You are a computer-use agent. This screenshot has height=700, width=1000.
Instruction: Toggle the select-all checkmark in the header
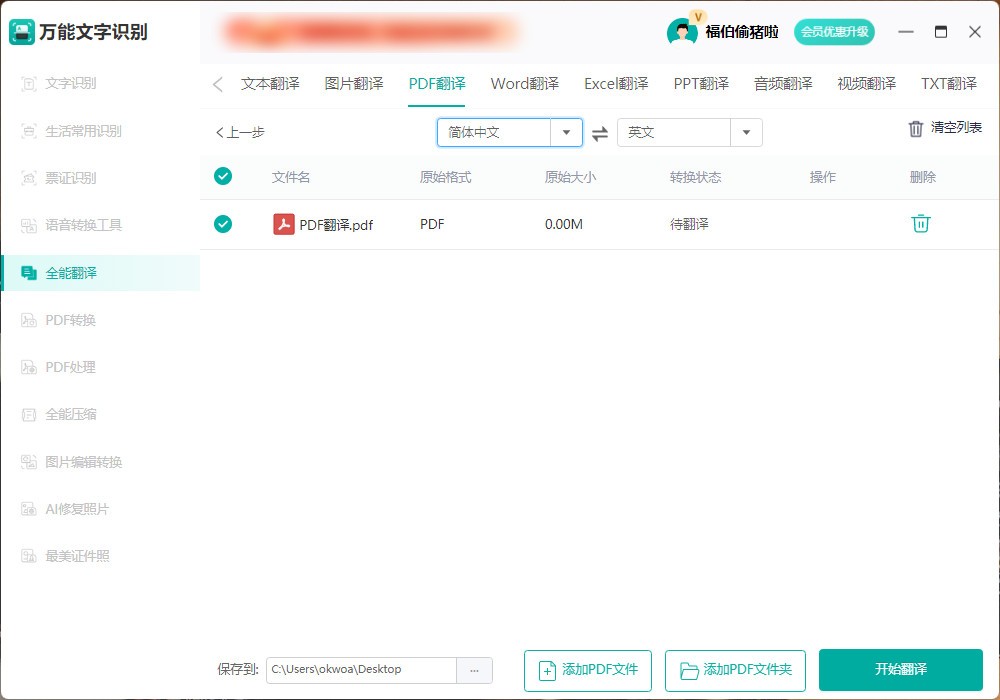(223, 176)
